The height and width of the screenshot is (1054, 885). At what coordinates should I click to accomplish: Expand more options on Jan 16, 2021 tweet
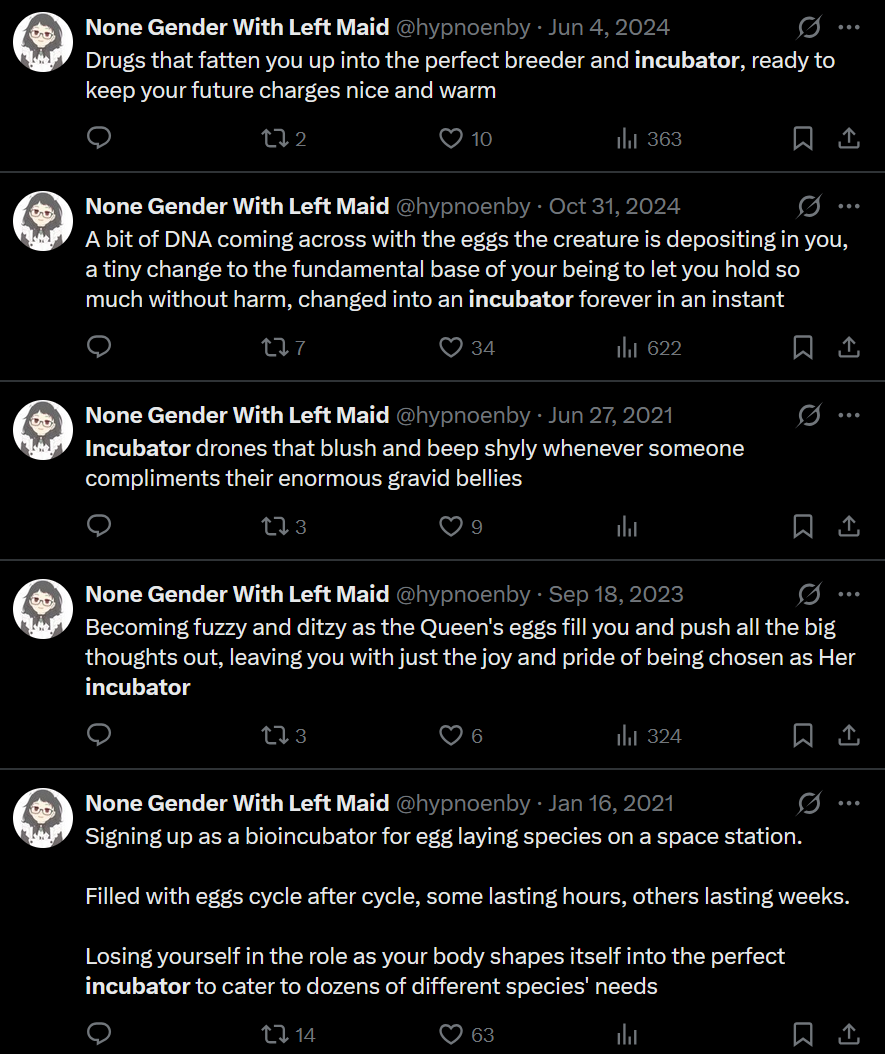click(849, 803)
